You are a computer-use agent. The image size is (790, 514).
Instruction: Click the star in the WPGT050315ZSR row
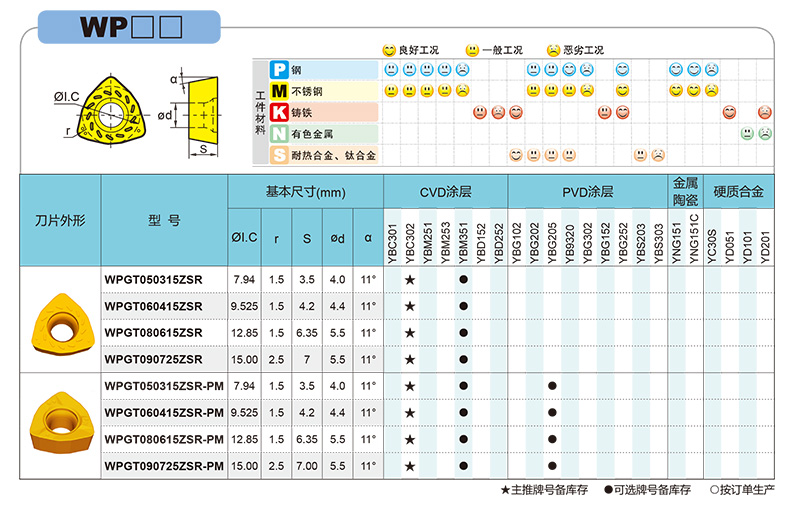410,280
